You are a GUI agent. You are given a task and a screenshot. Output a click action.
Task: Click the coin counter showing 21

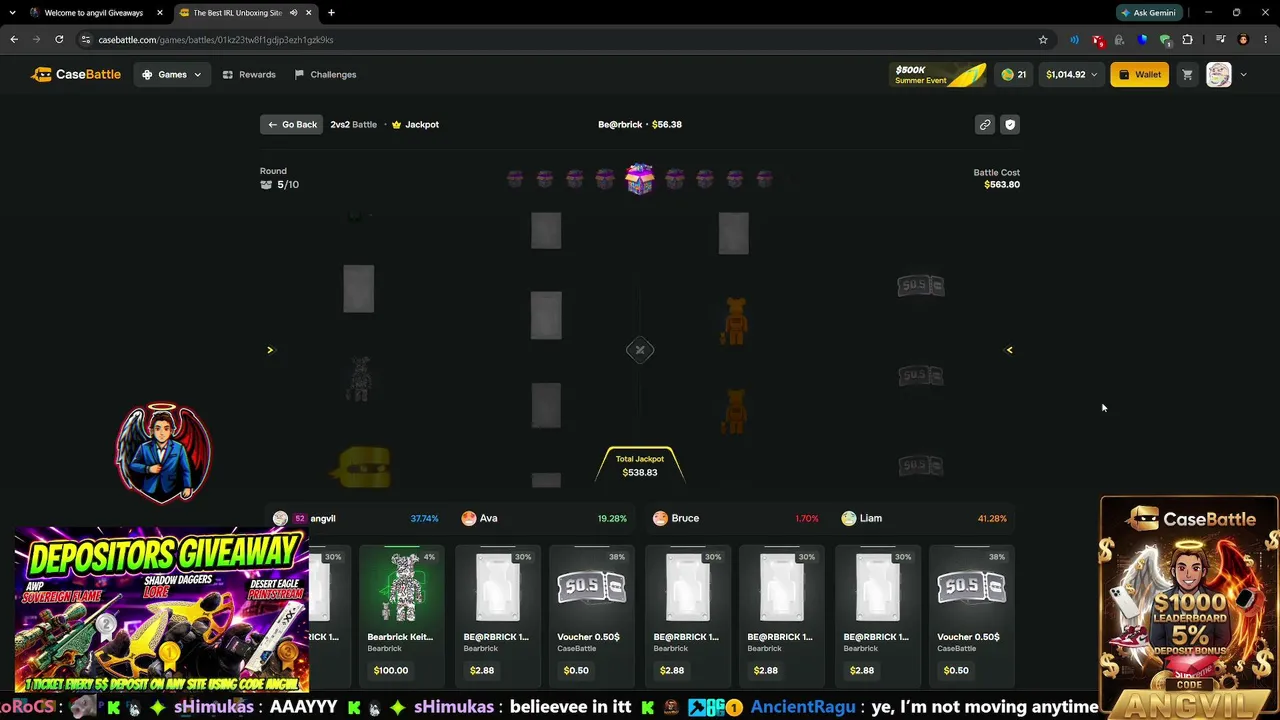click(1014, 74)
